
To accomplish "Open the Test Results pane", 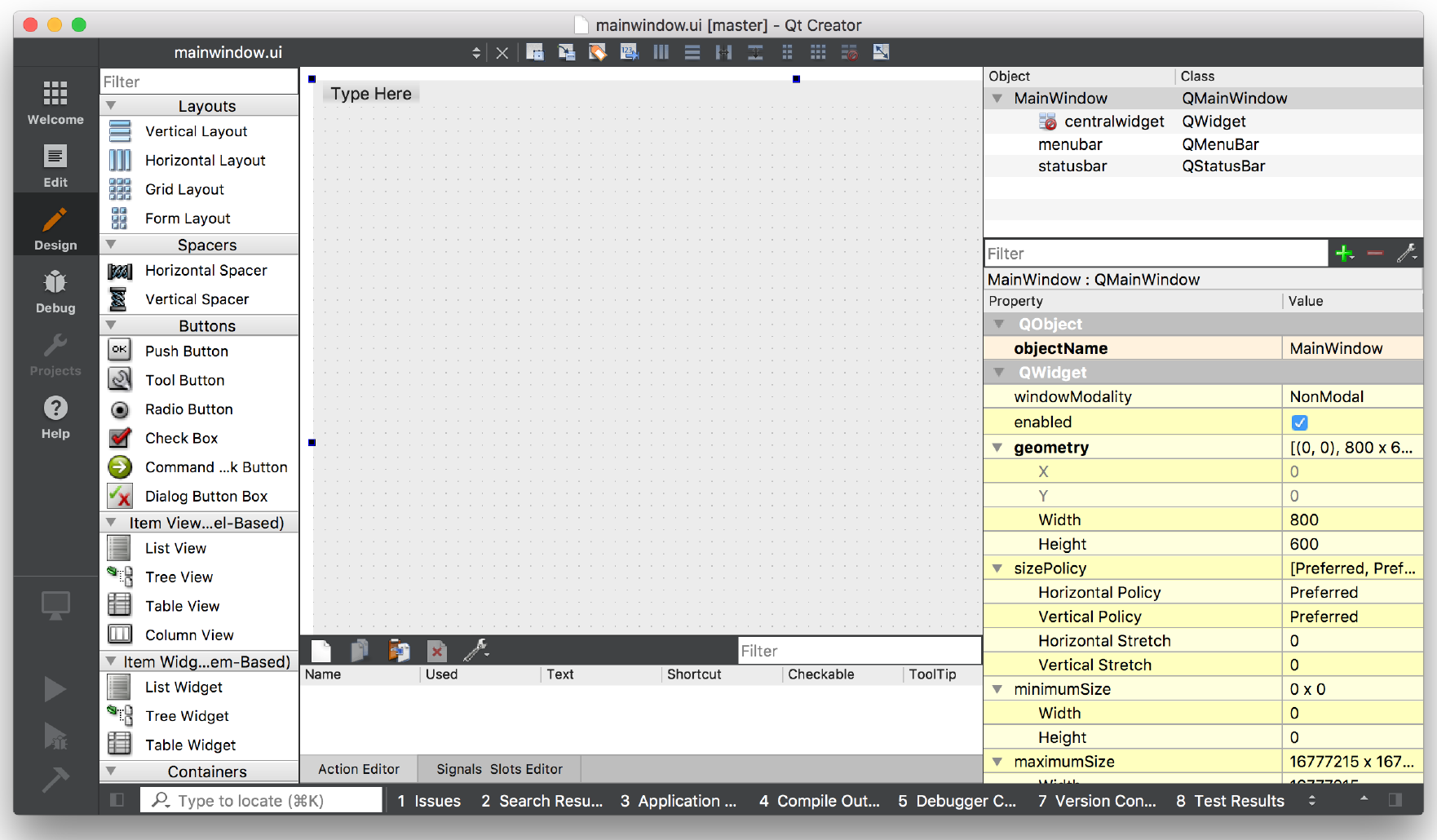I will [1231, 801].
